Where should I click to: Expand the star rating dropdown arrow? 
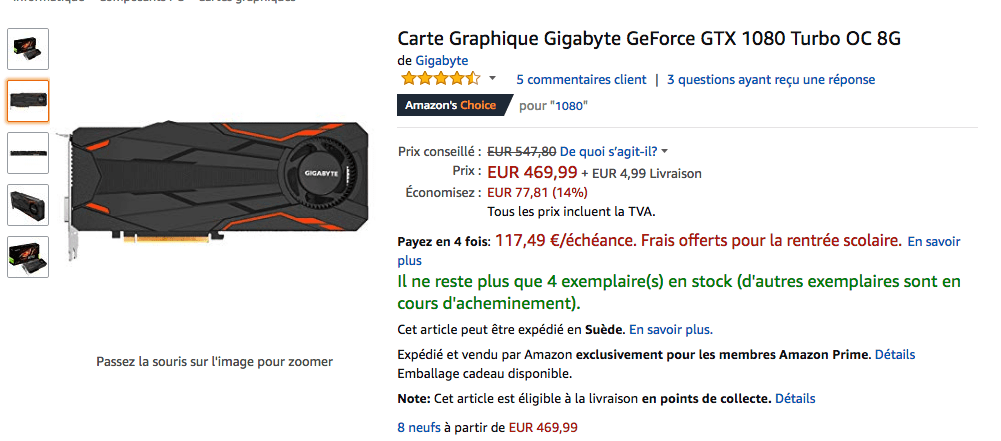point(492,78)
